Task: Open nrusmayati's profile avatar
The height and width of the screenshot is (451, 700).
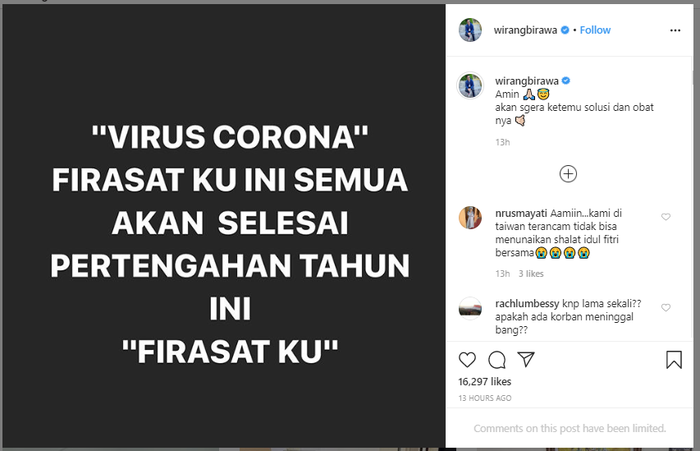Action: coord(470,217)
